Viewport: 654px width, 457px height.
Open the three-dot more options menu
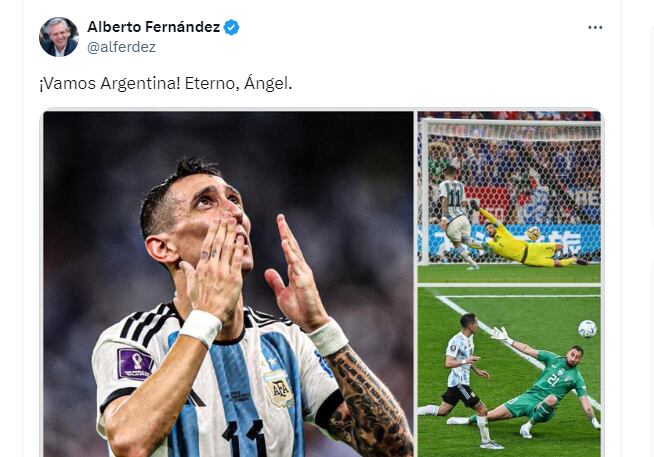click(x=595, y=28)
